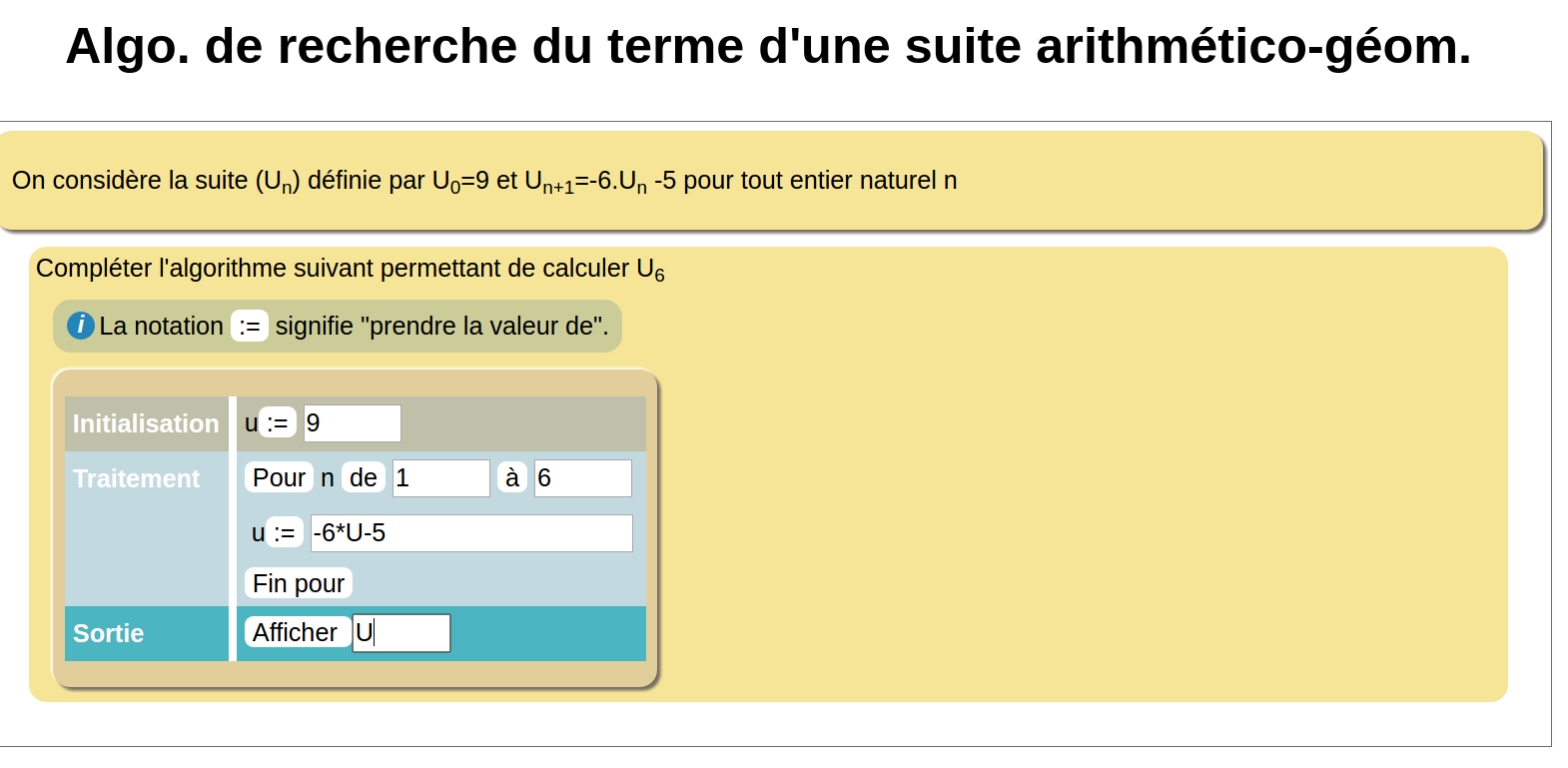This screenshot has height=768, width=1568.
Task: Click the output field next to Afficher
Action: point(401,633)
